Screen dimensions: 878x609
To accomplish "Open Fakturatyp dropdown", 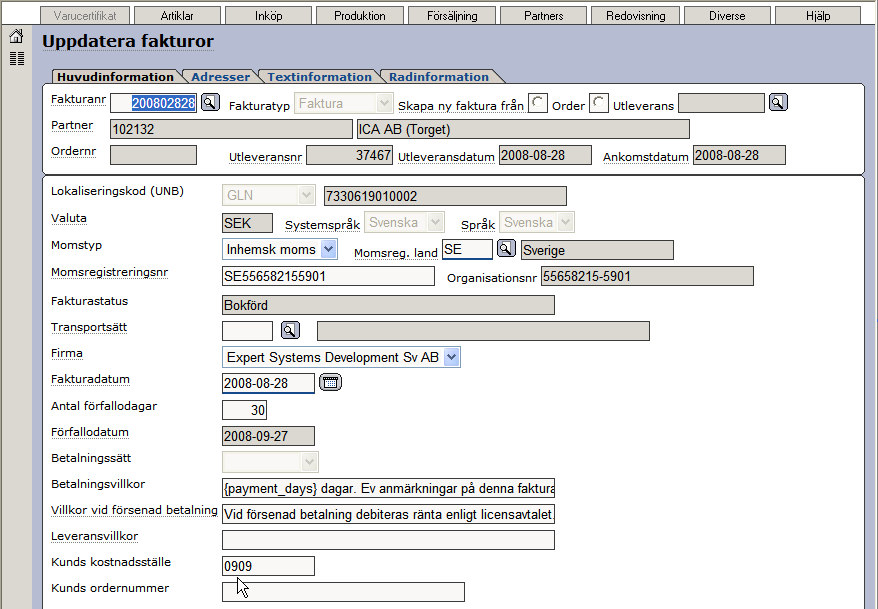I will click(x=343, y=104).
